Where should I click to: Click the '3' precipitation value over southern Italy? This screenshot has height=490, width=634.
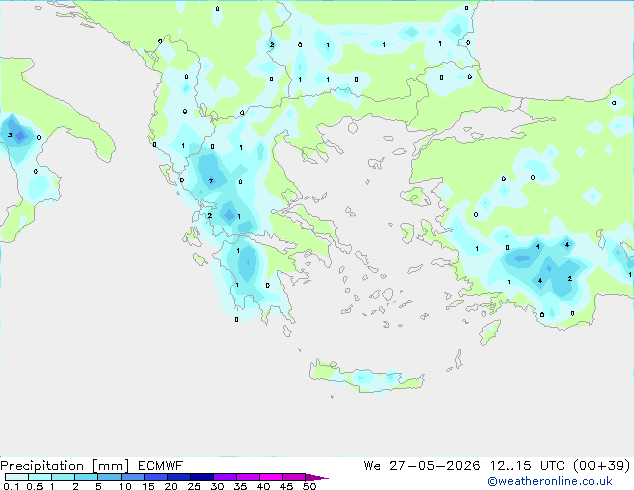pos(10,135)
